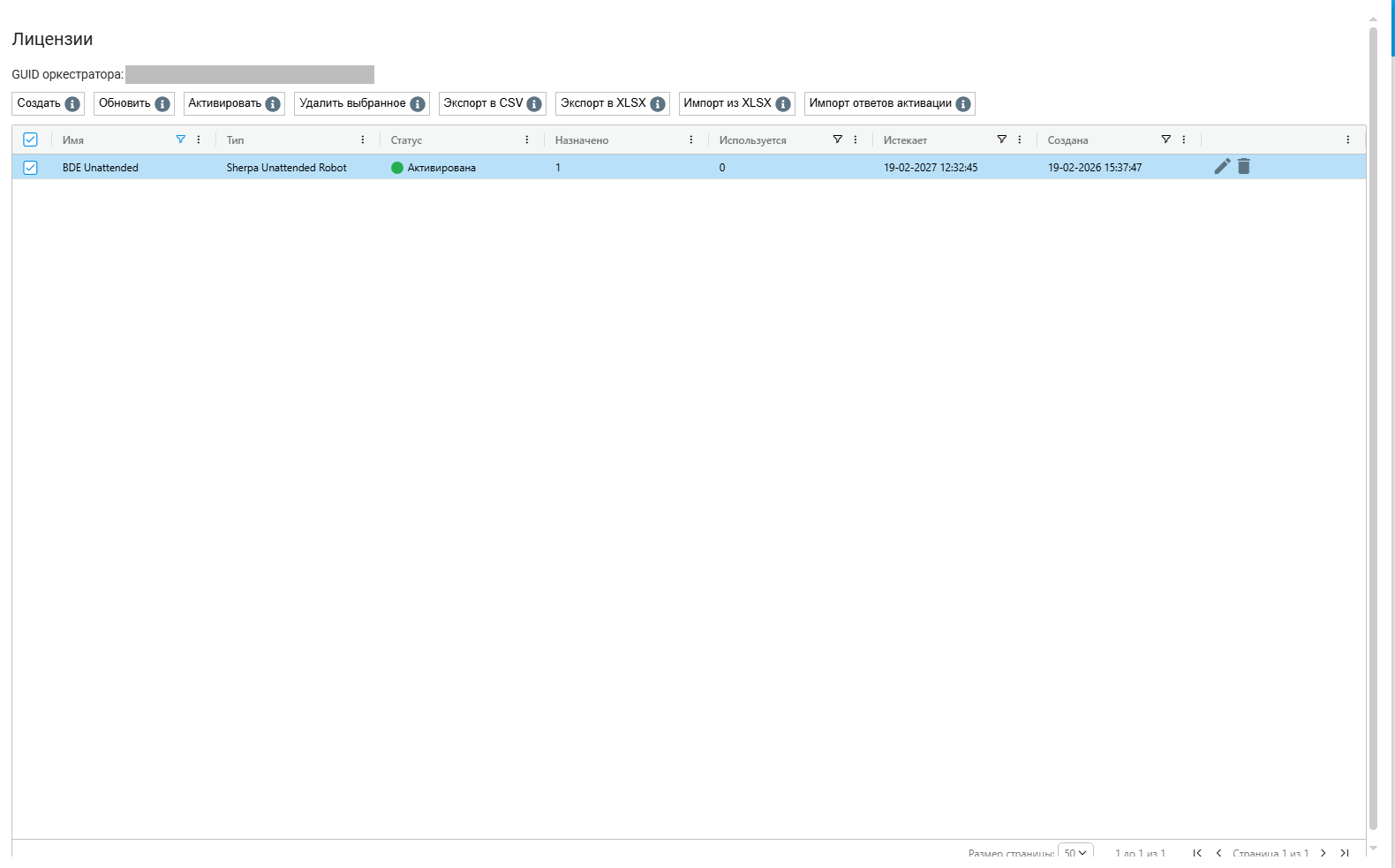Open the filter on the Используется column

[838, 140]
